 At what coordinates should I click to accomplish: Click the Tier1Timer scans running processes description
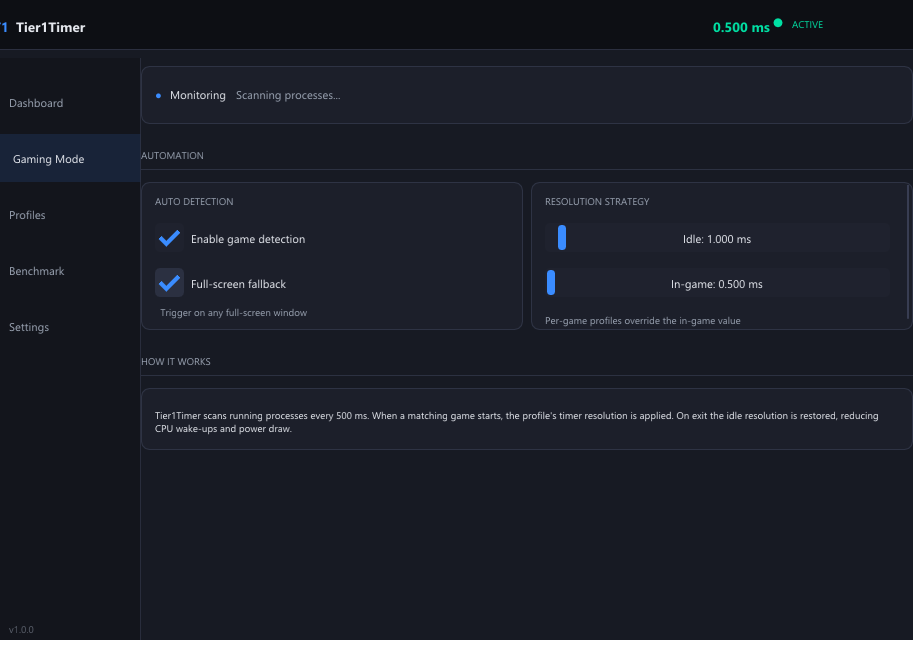pos(516,422)
